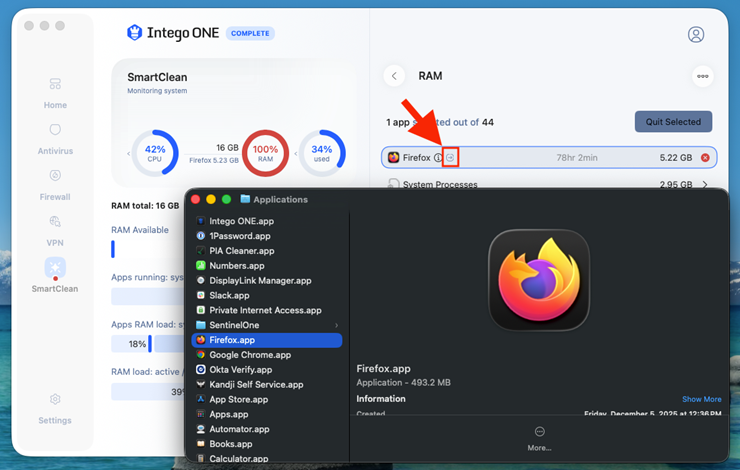The height and width of the screenshot is (470, 740).
Task: Click the 42% CPU gauge
Action: pyautogui.click(x=155, y=153)
